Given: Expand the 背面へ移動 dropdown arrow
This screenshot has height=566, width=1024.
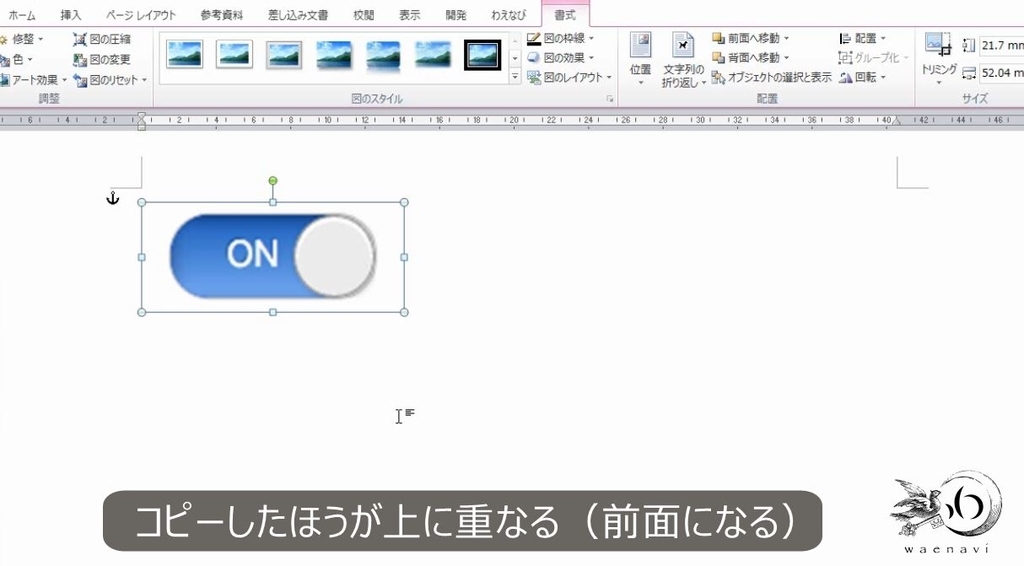Looking at the screenshot, I should (786, 57).
